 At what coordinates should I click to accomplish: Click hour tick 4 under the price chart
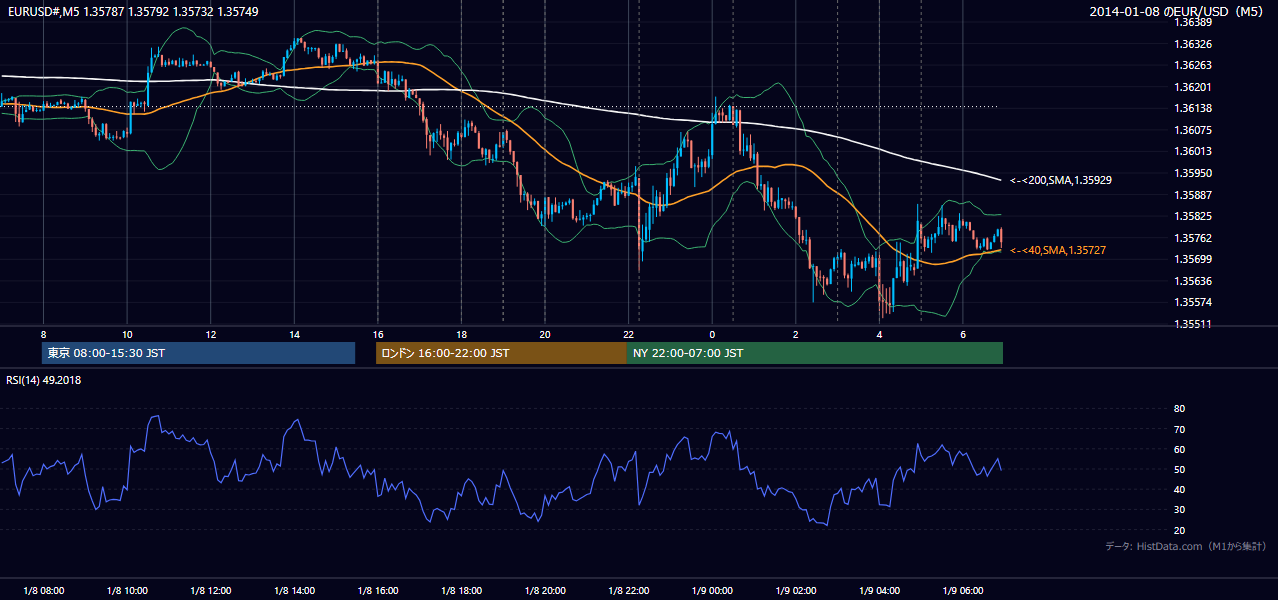[879, 334]
